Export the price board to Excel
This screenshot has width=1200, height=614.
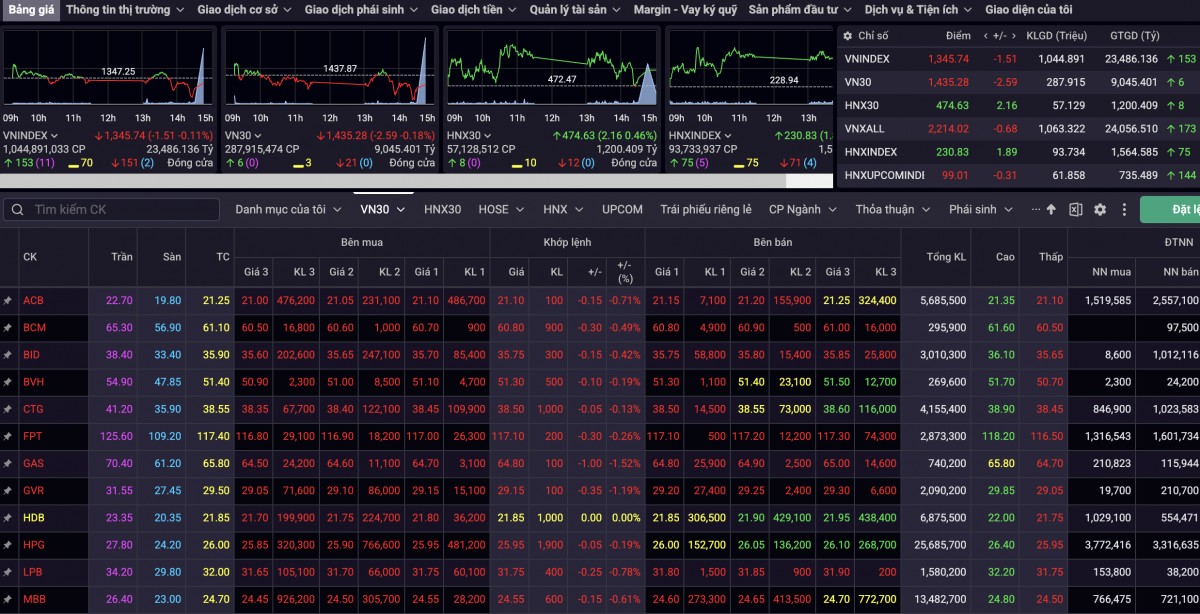(1075, 210)
